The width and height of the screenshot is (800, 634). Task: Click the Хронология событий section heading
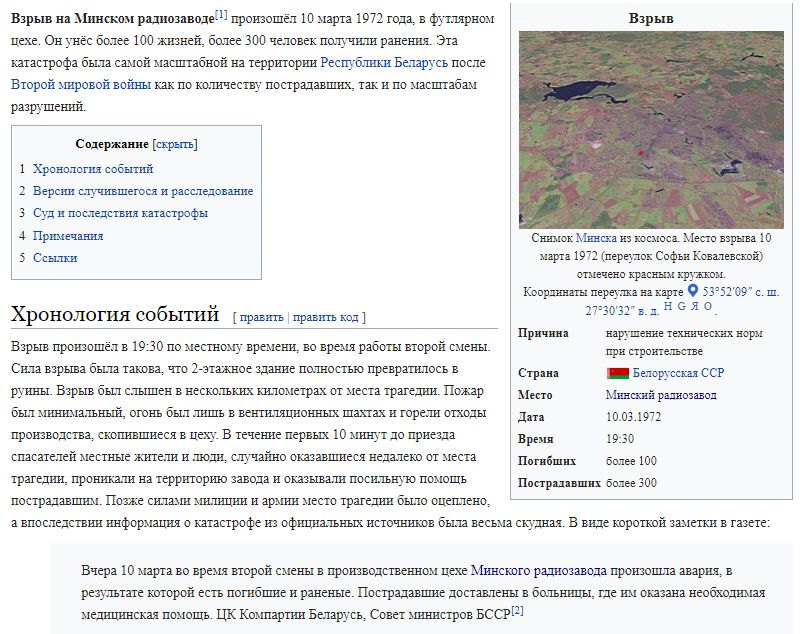[x=115, y=314]
